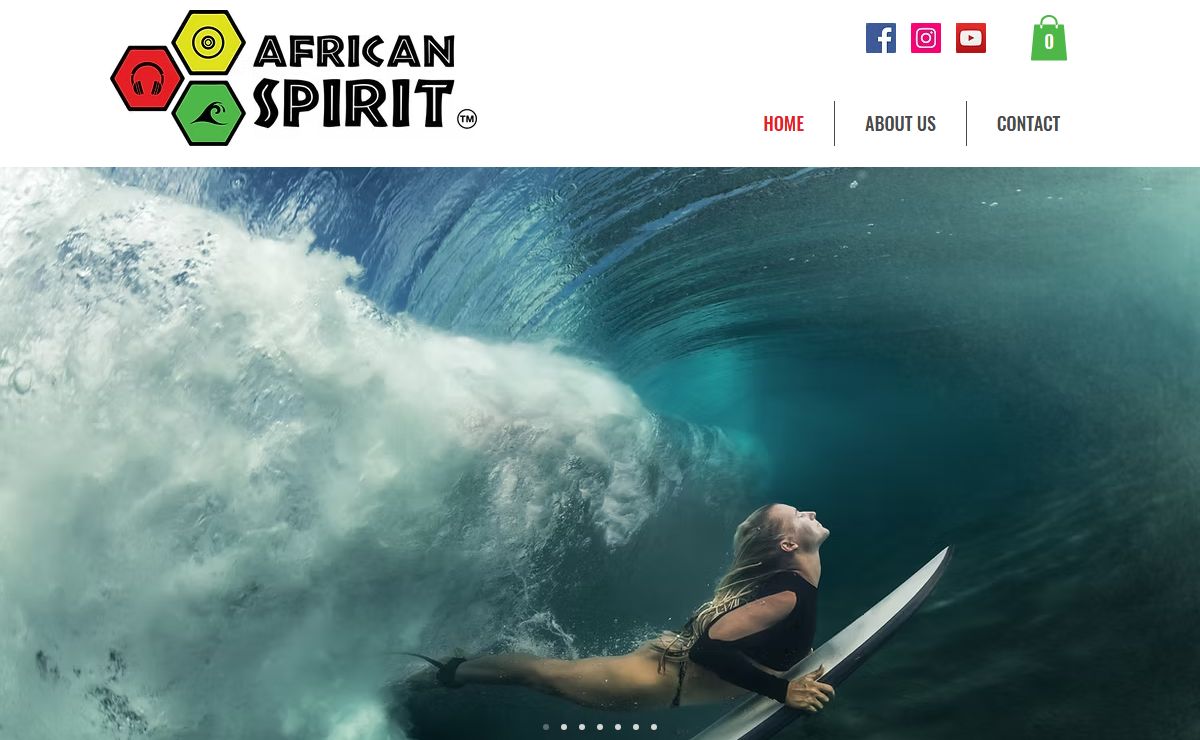Viewport: 1200px width, 740px height.
Task: Jump to the second slideshow dot
Action: click(x=564, y=727)
